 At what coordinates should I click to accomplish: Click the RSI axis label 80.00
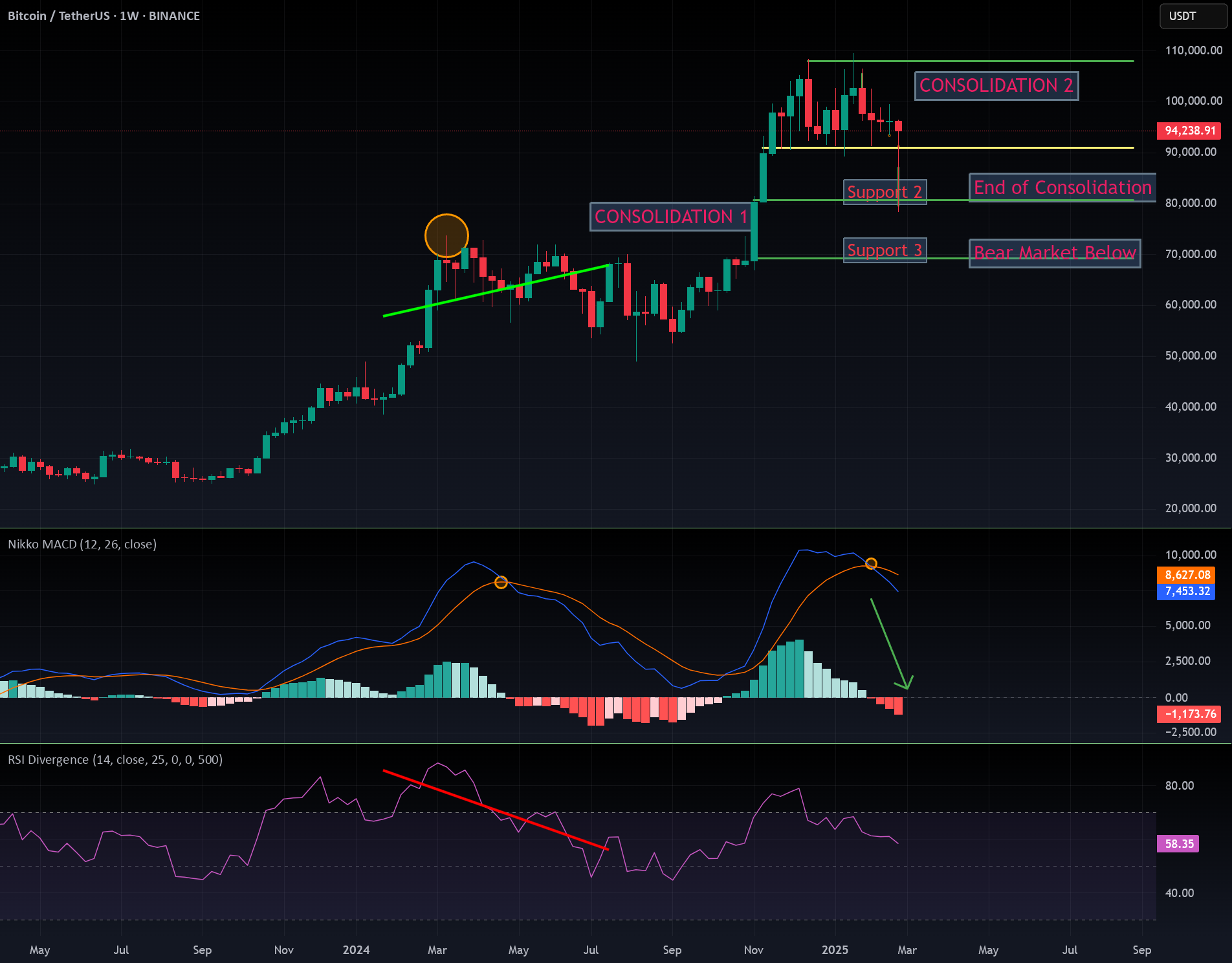click(1180, 786)
